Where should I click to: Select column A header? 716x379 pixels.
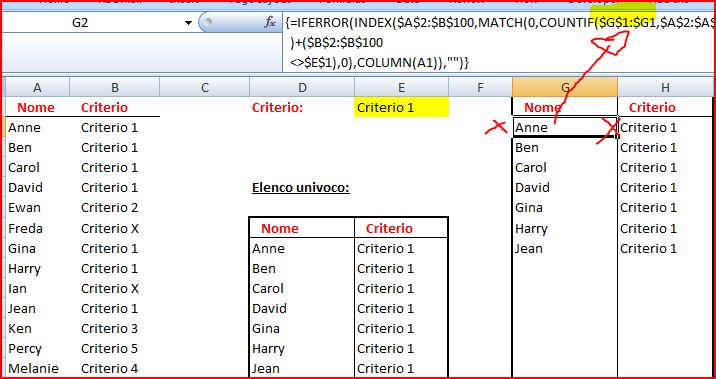[x=37, y=87]
